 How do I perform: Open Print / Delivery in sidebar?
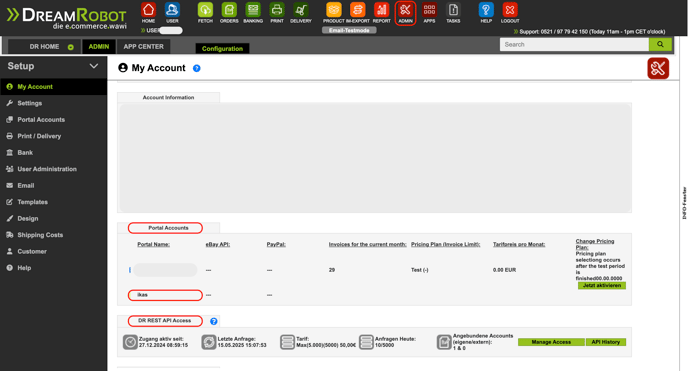54,136
